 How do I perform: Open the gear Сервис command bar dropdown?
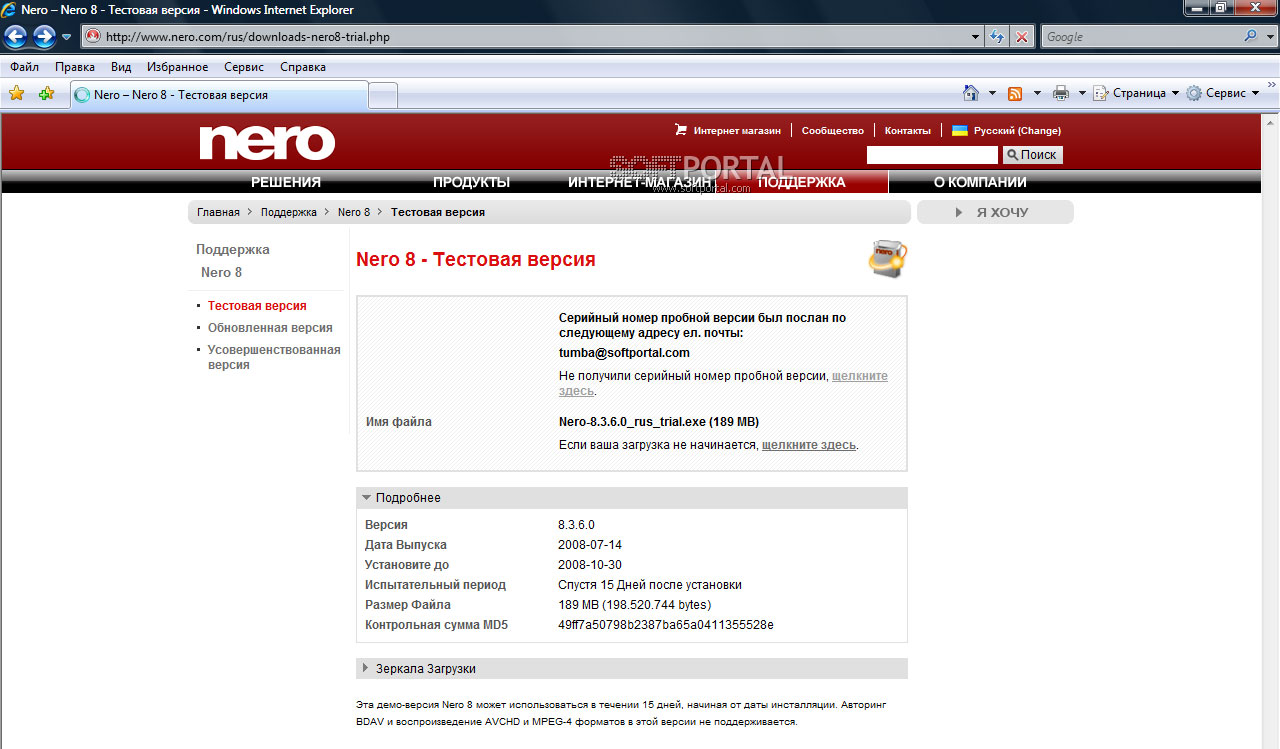click(1223, 93)
